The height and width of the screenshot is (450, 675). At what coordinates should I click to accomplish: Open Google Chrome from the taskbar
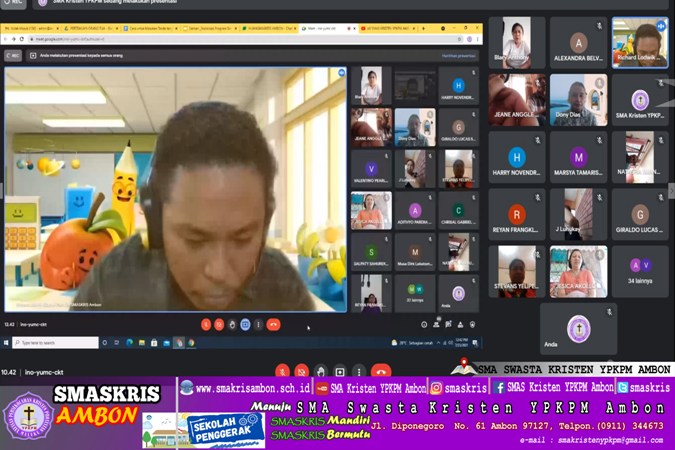pos(191,343)
